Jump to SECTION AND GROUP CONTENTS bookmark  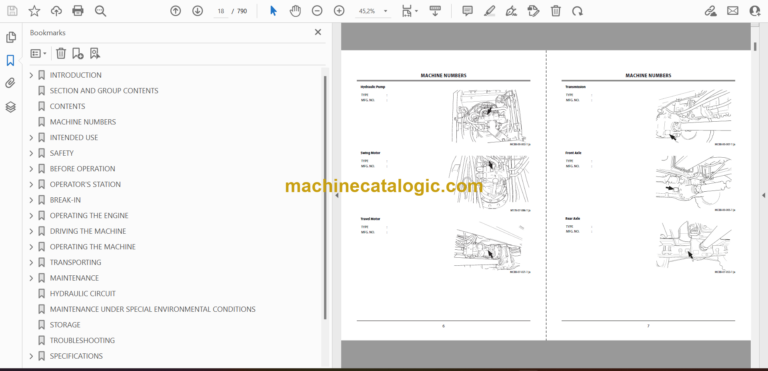tap(104, 91)
